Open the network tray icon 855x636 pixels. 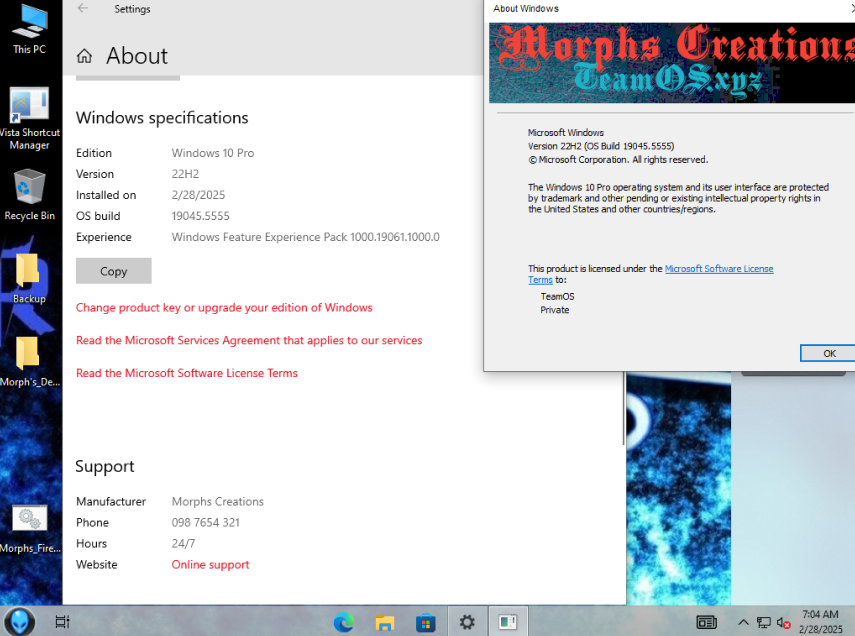(763, 622)
